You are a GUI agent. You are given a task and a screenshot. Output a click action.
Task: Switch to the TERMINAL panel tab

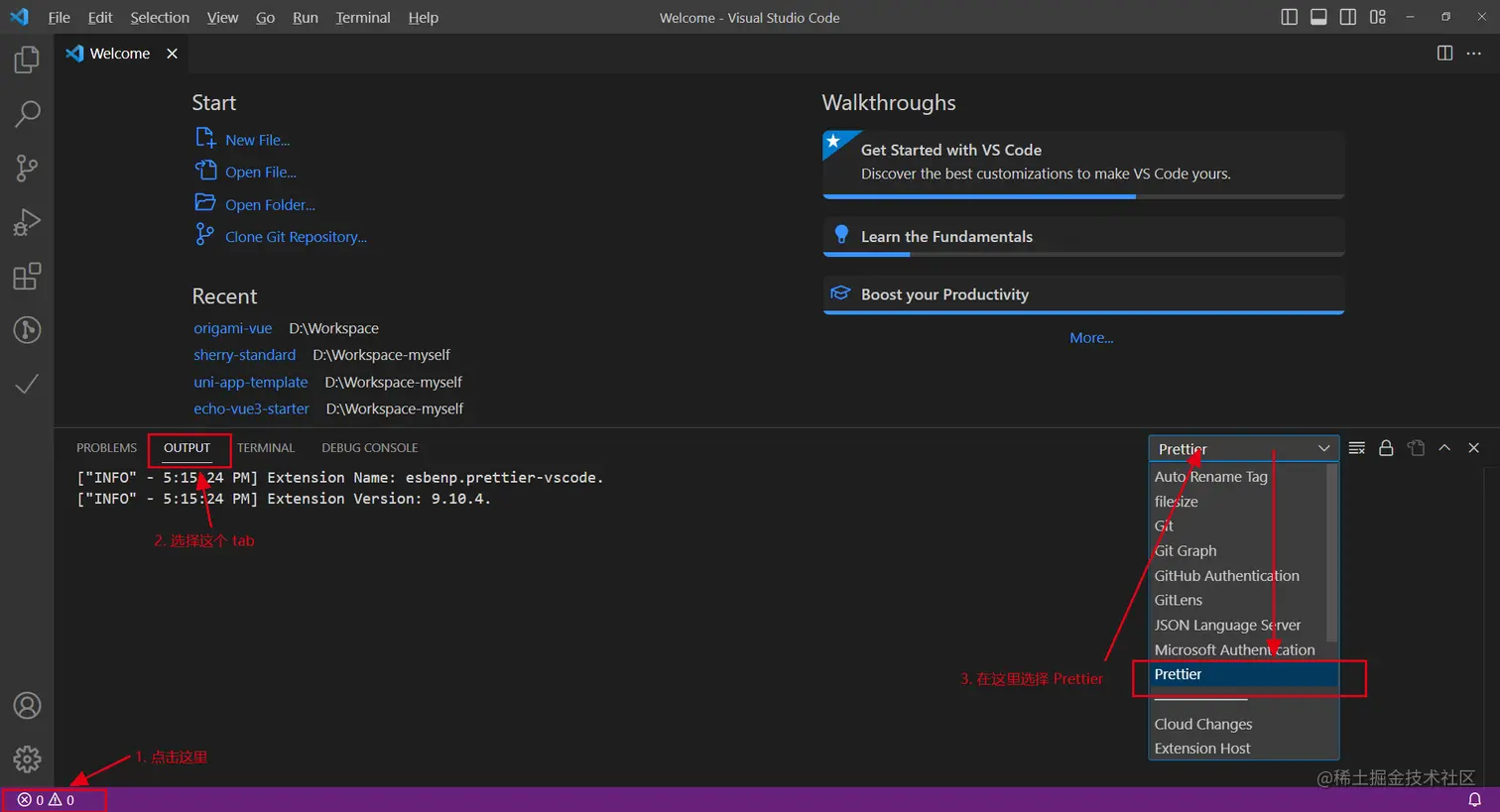266,448
